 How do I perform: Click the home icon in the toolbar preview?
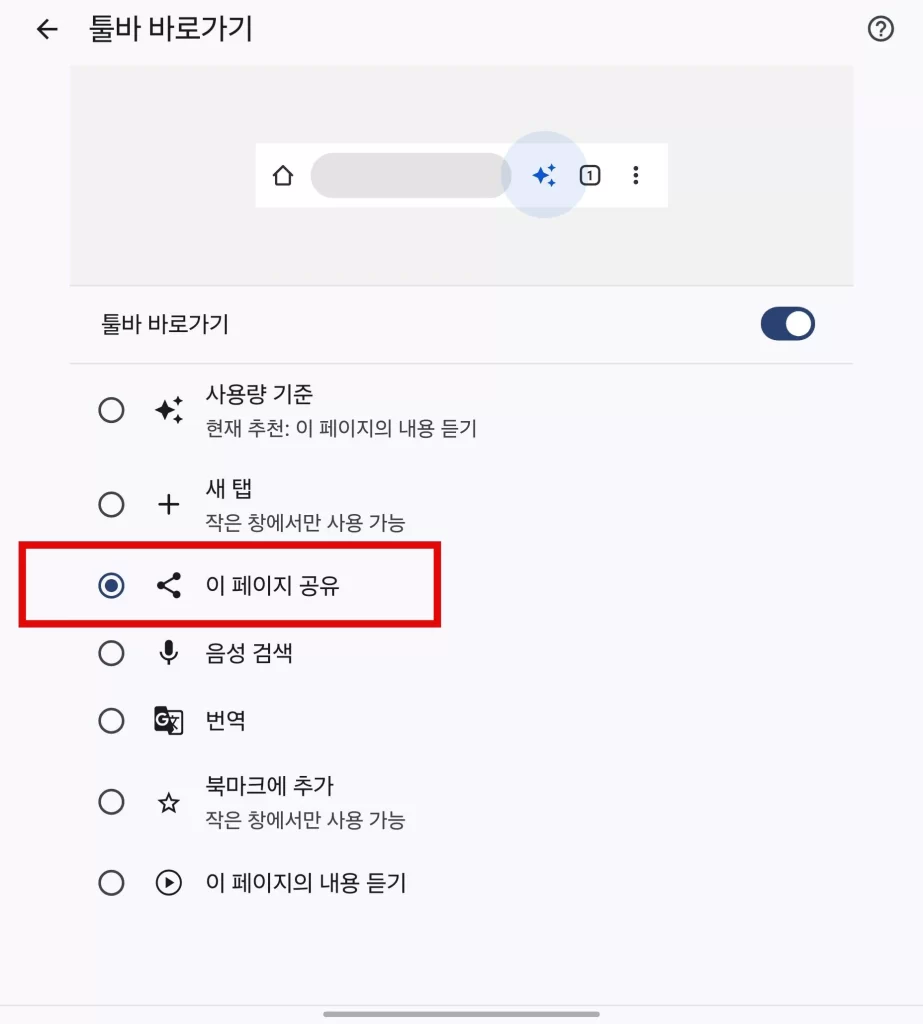tap(284, 175)
